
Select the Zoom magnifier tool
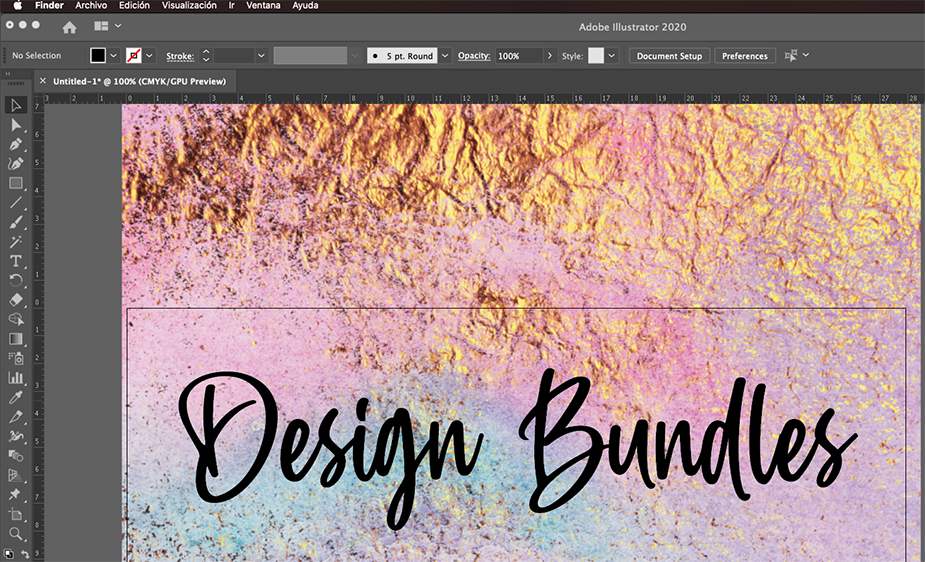point(16,534)
